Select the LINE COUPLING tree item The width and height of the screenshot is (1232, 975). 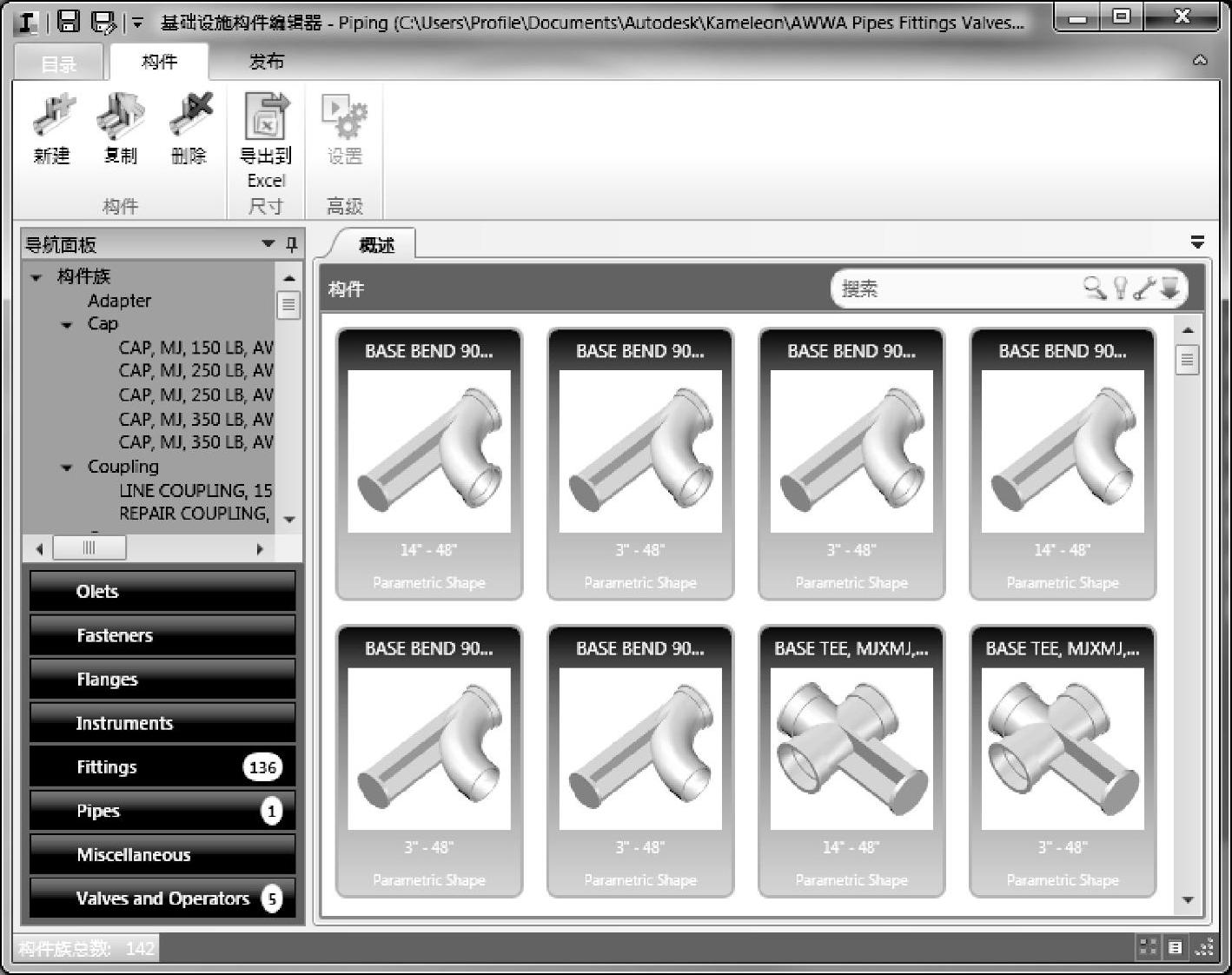[195, 490]
